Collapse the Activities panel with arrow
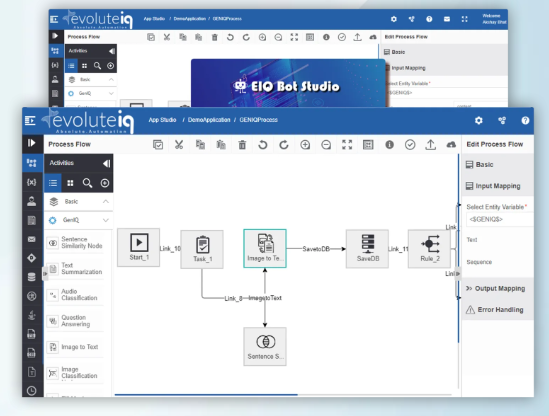549x416 pixels. [106, 163]
